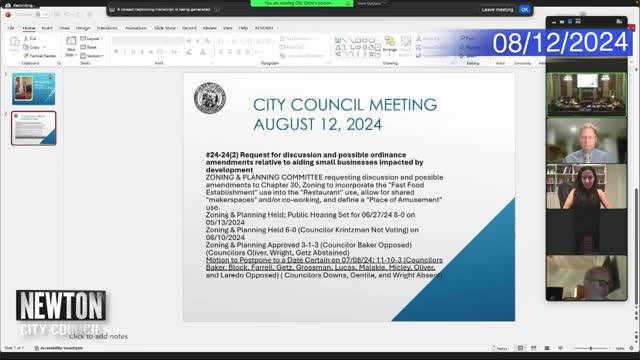Switch to the Review tab

coord(209,28)
